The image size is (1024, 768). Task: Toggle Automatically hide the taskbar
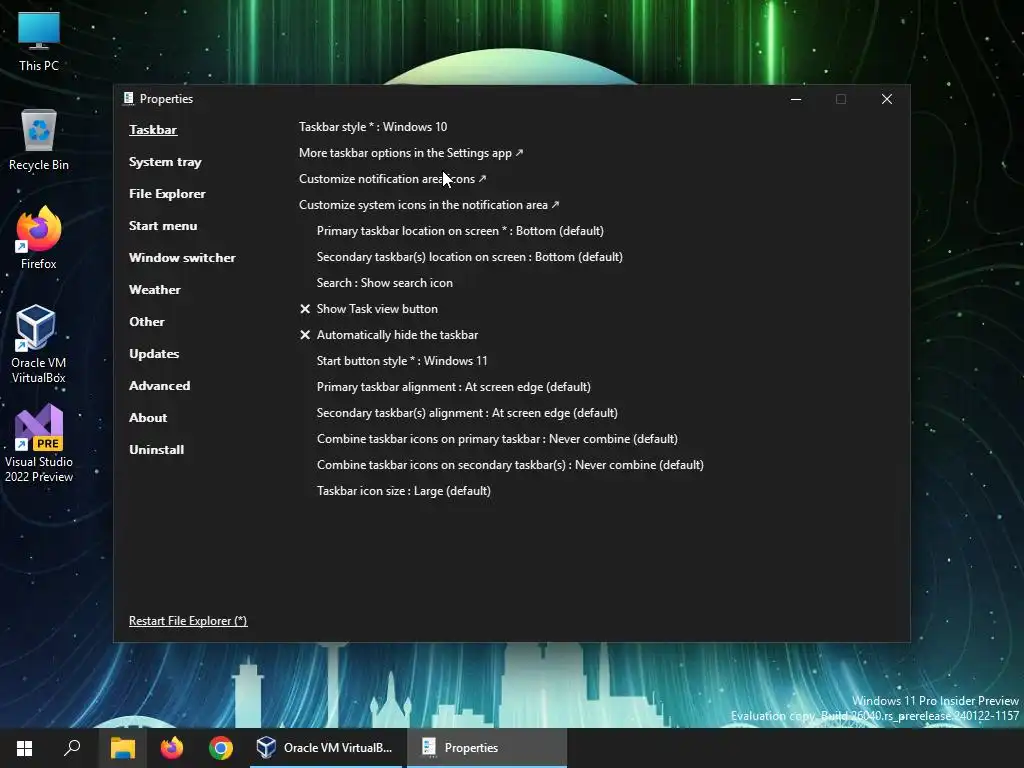tap(389, 335)
